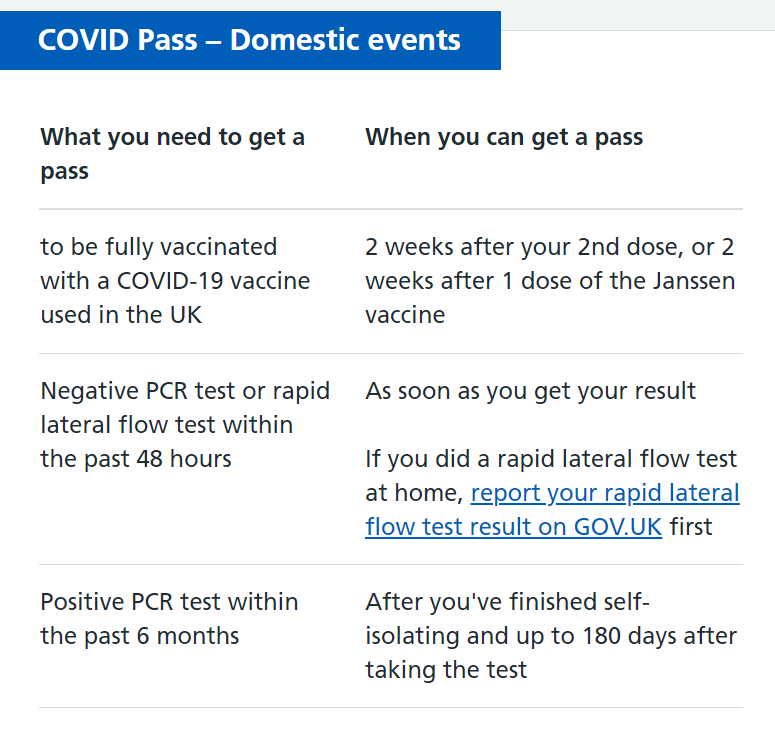
Task: Open the report rapid lateral flow test link
Action: [x=553, y=510]
